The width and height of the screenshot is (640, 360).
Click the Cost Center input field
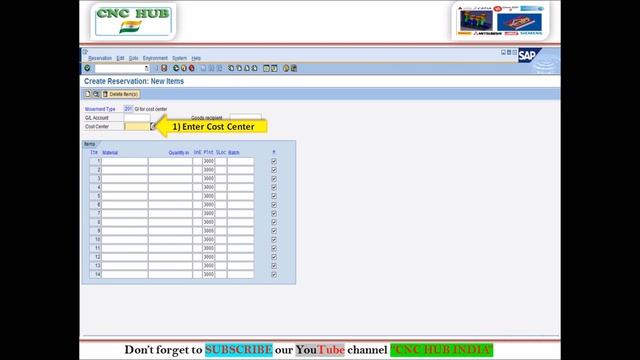point(137,127)
